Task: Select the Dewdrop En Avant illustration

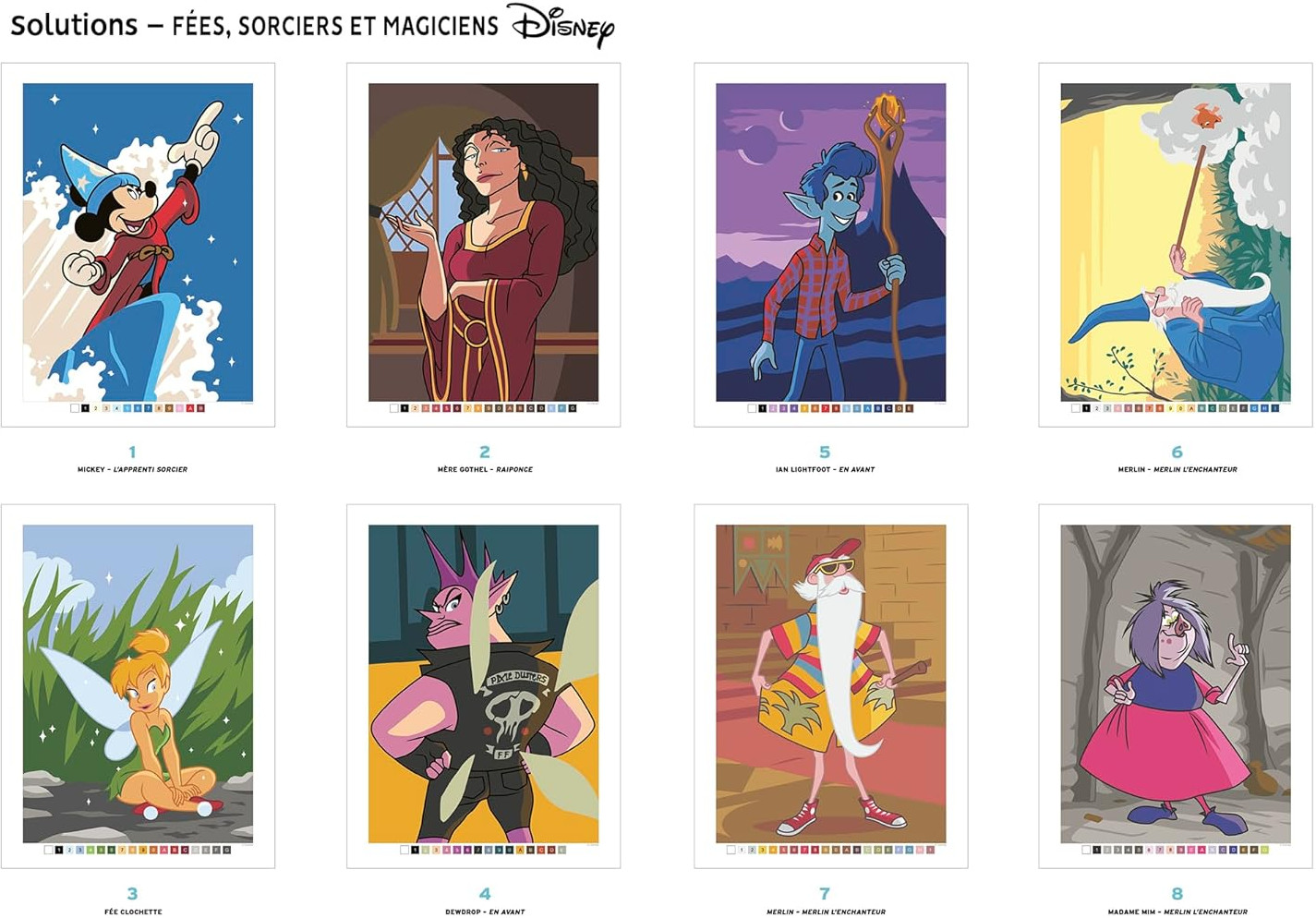Action: coord(483,683)
